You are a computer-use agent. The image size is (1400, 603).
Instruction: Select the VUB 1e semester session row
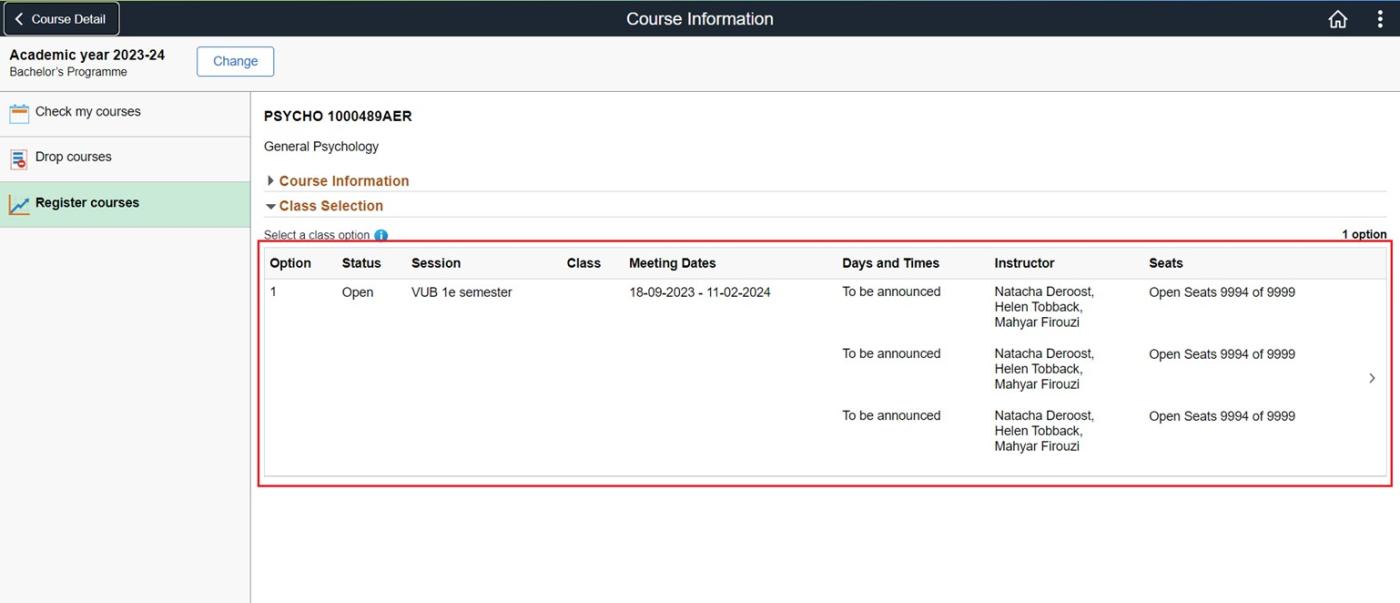(461, 293)
